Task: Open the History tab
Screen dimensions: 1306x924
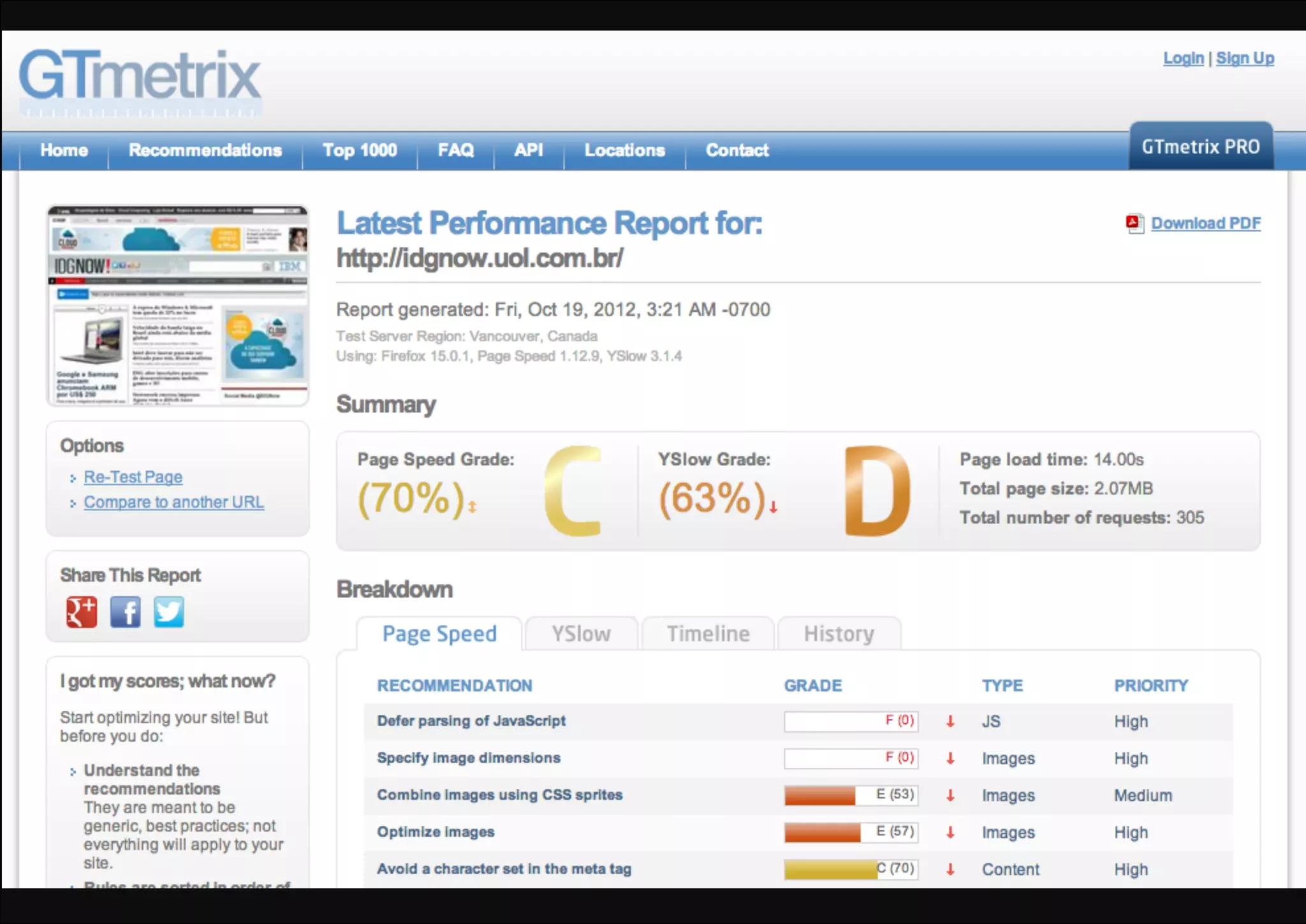Action: (839, 634)
